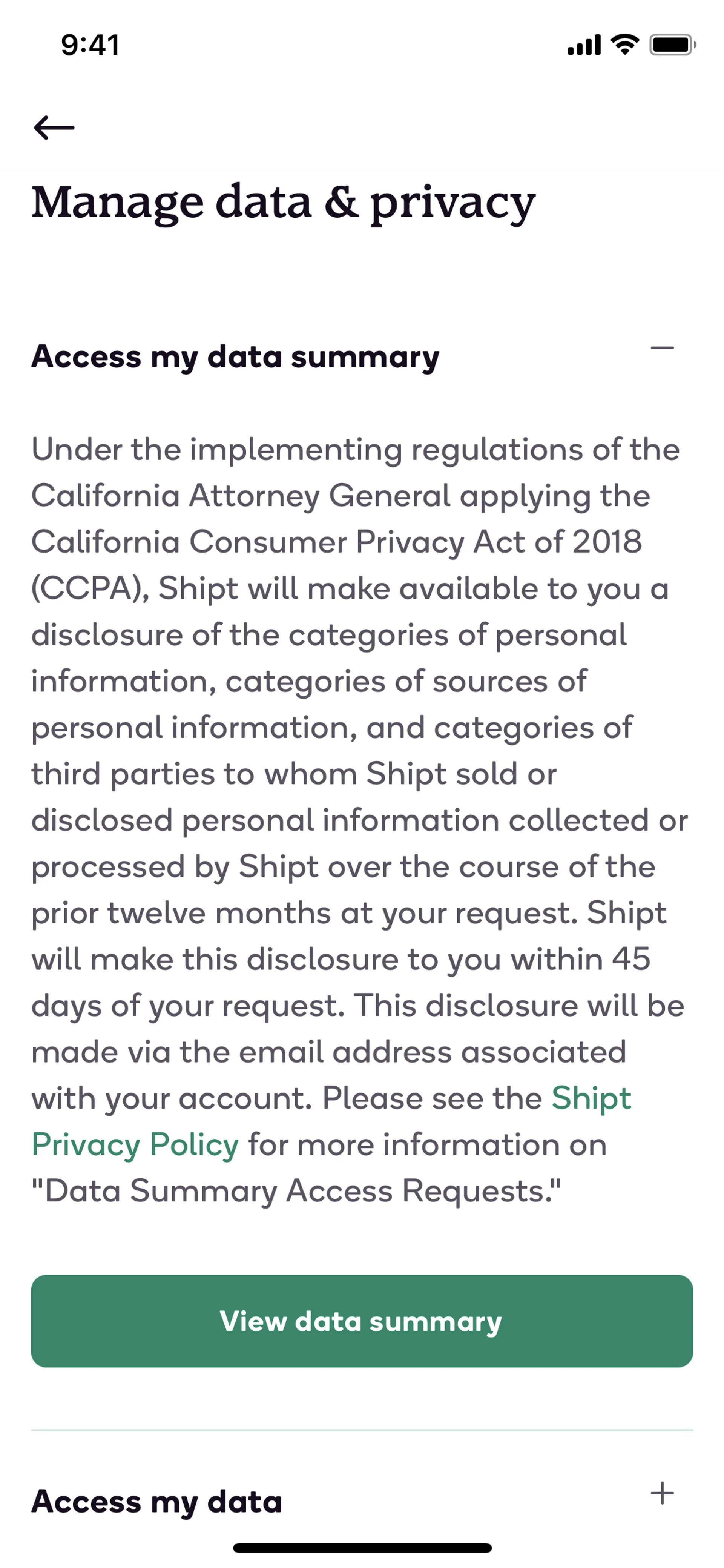The image size is (724, 1568).
Task: Tap the "(CCPA)" text in paragraph
Action: [x=90, y=588]
